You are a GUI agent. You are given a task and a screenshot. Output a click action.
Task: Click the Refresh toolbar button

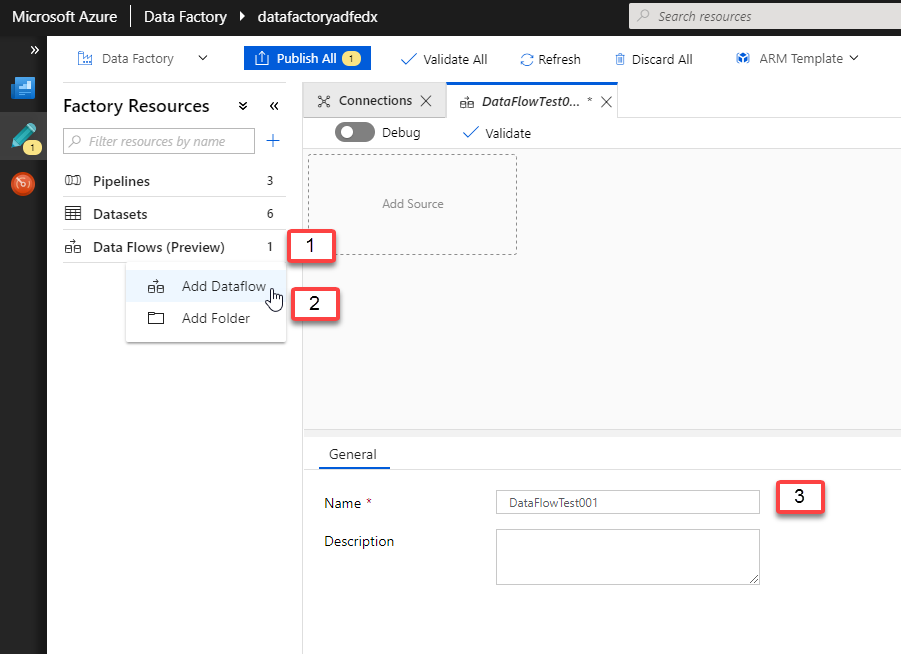point(550,59)
